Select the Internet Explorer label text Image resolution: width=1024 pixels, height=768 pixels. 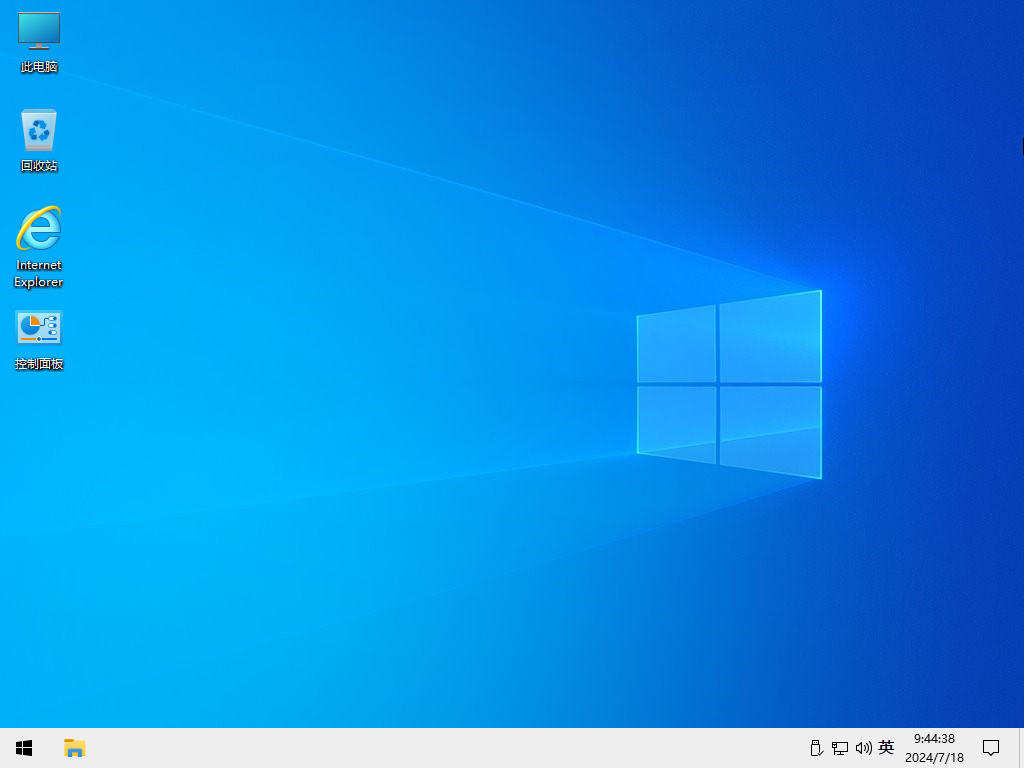click(38, 274)
